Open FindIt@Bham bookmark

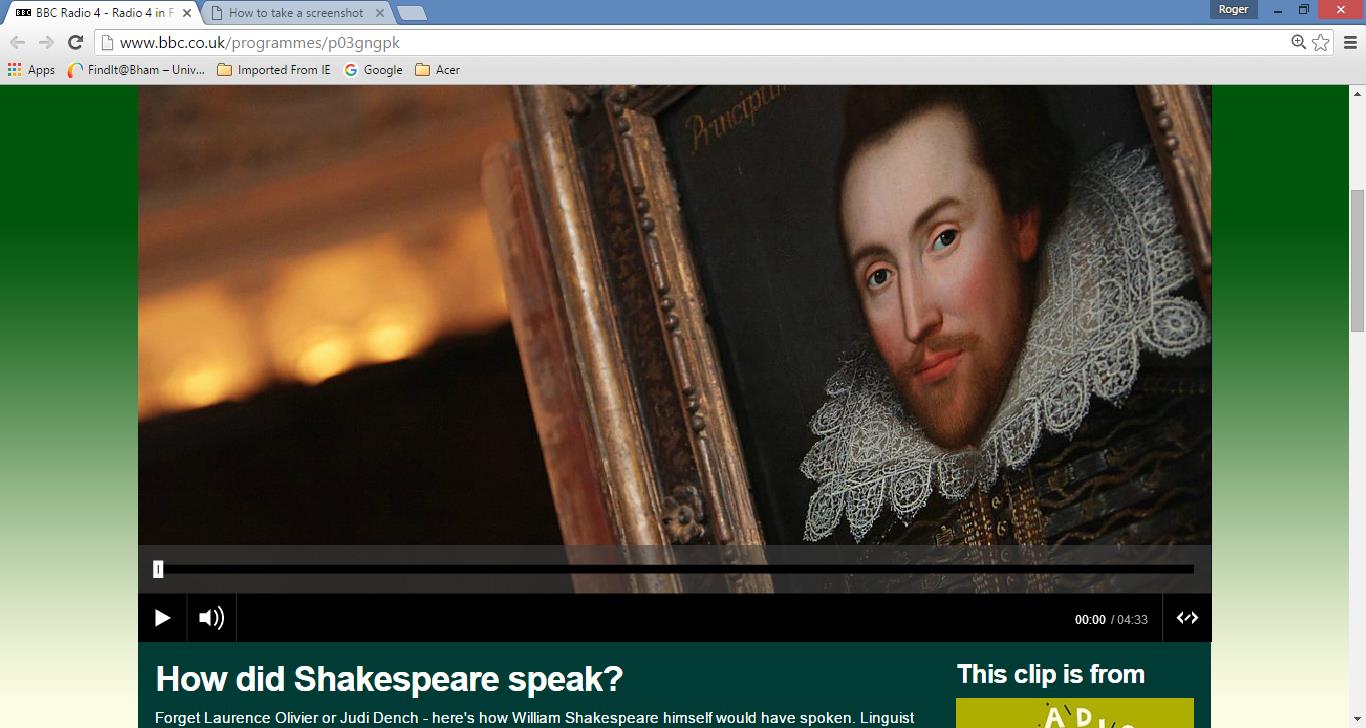(136, 70)
